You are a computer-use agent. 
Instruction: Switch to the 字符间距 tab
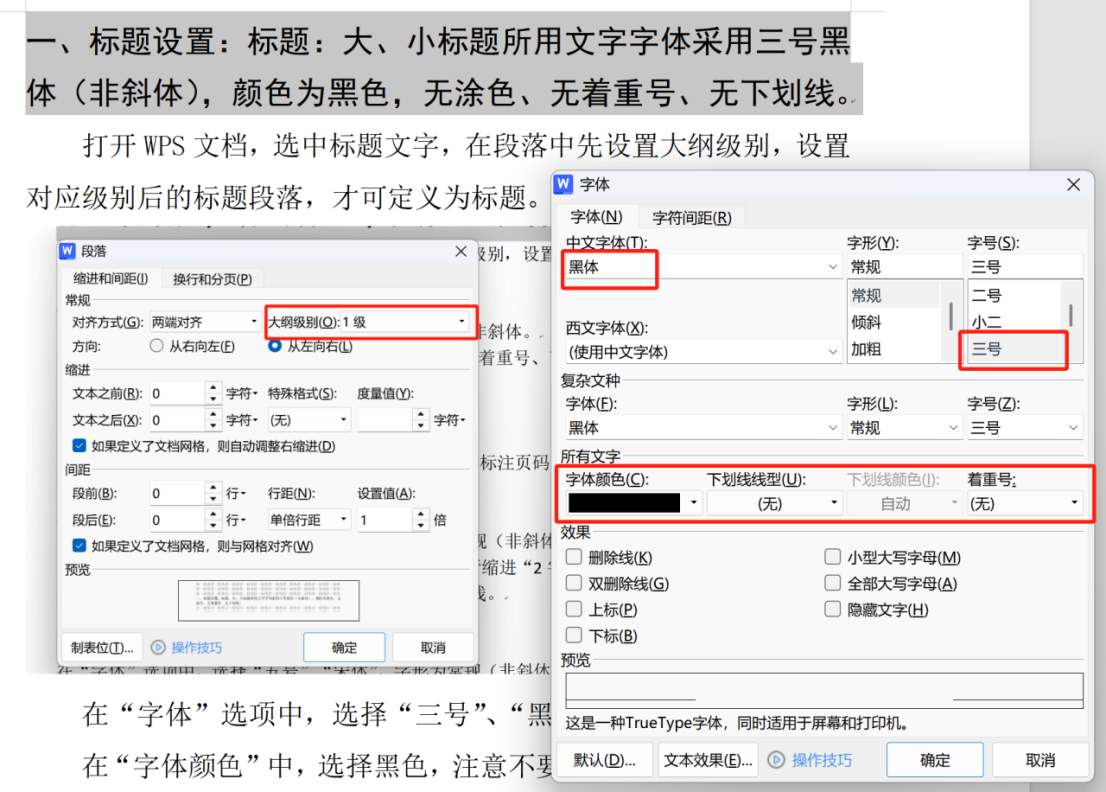[x=691, y=217]
